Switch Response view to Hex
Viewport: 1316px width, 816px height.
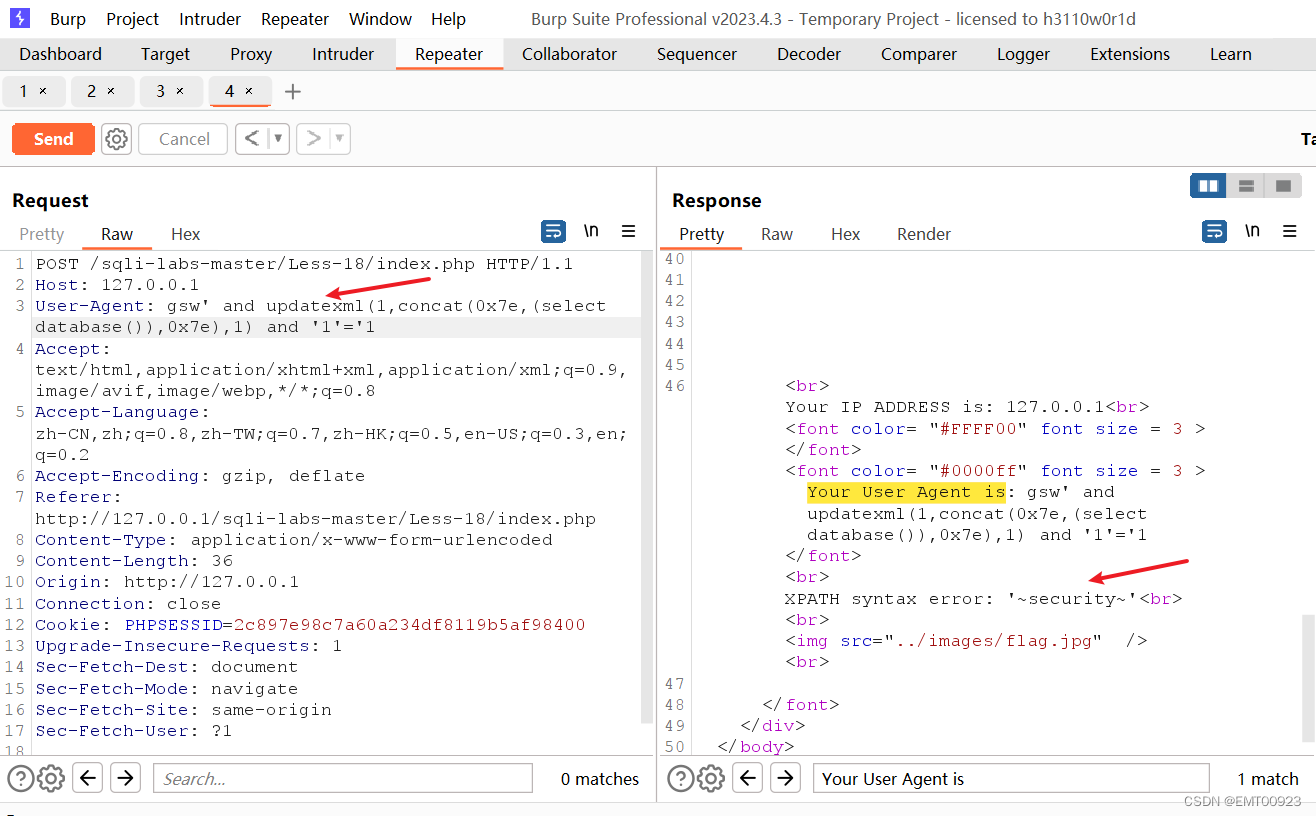pos(846,234)
